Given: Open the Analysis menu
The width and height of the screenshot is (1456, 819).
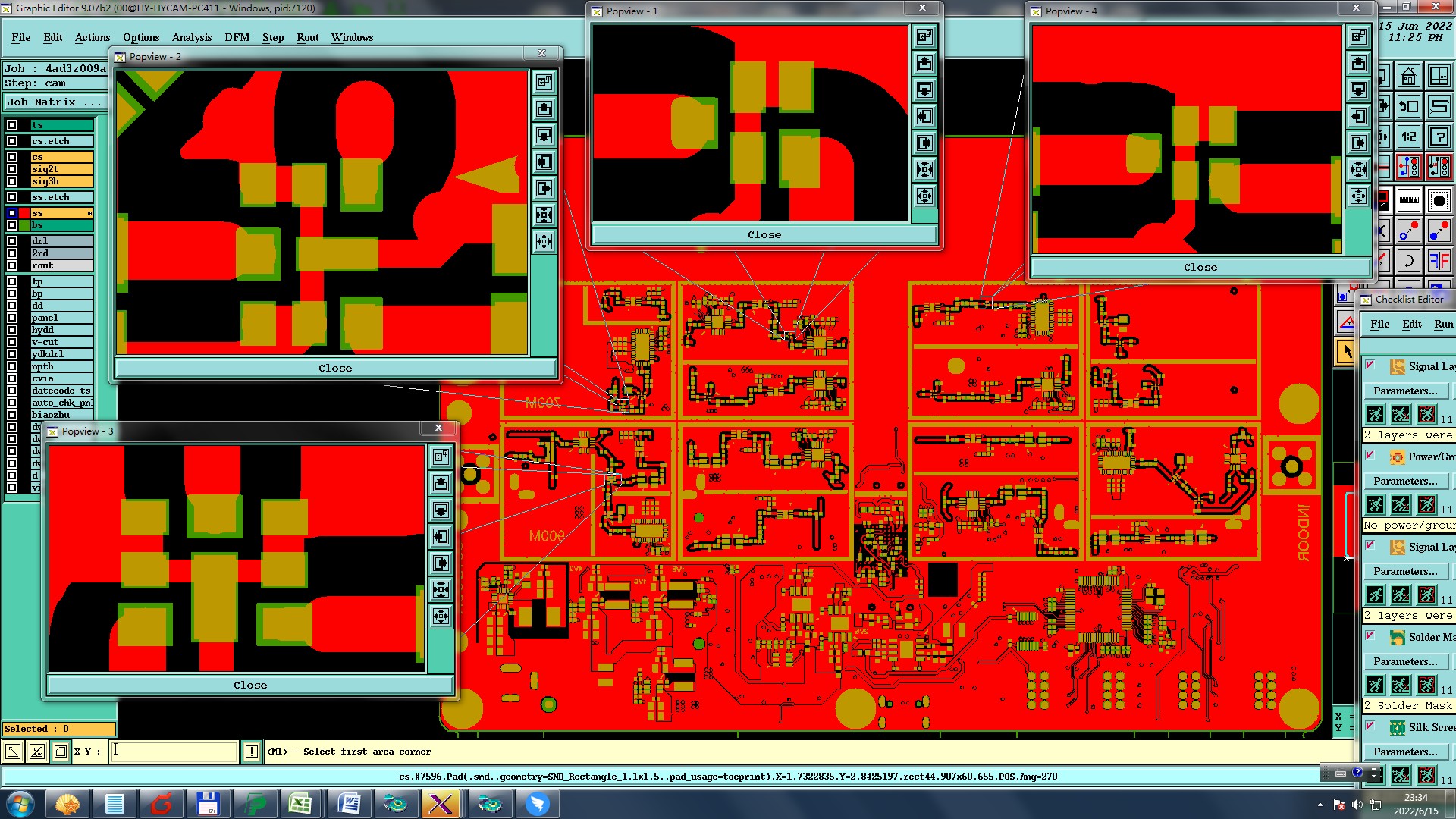Looking at the screenshot, I should pyautogui.click(x=191, y=37).
